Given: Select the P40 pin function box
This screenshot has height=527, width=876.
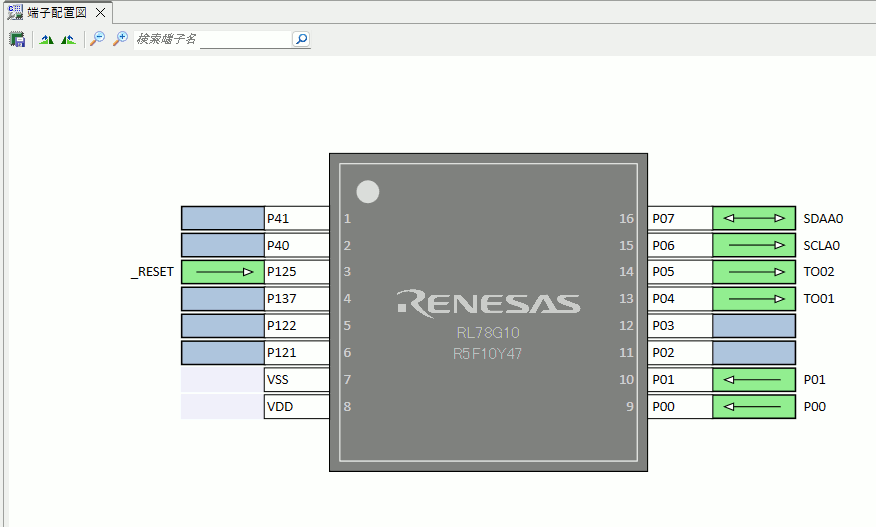Looking at the screenshot, I should click(x=223, y=245).
